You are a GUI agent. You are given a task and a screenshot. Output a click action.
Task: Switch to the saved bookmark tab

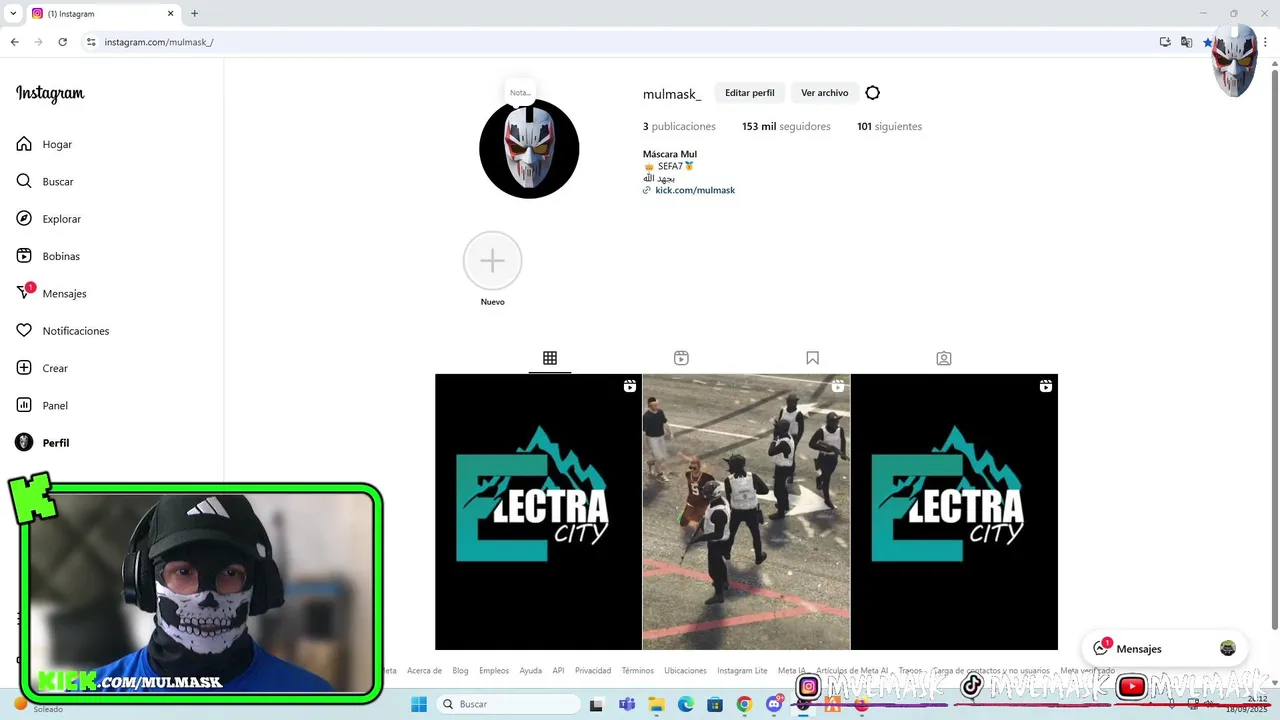[812, 358]
